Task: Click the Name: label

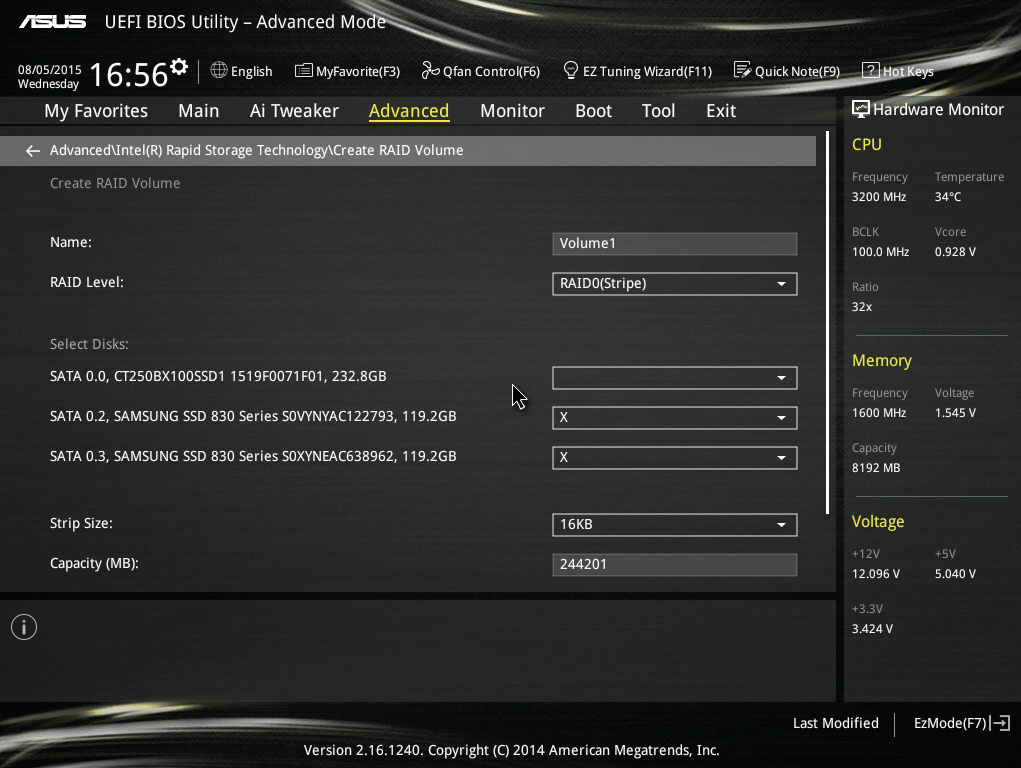Action: click(71, 242)
